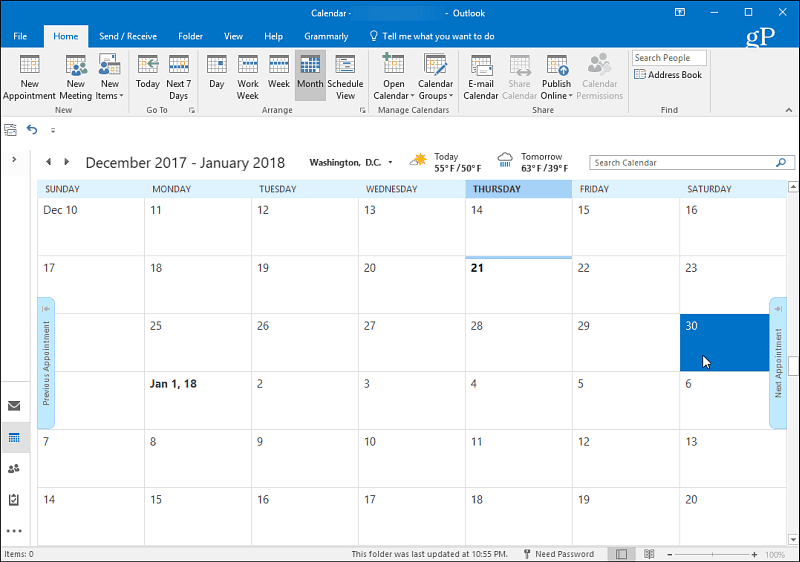Click Tell me what you want to do

(432, 36)
